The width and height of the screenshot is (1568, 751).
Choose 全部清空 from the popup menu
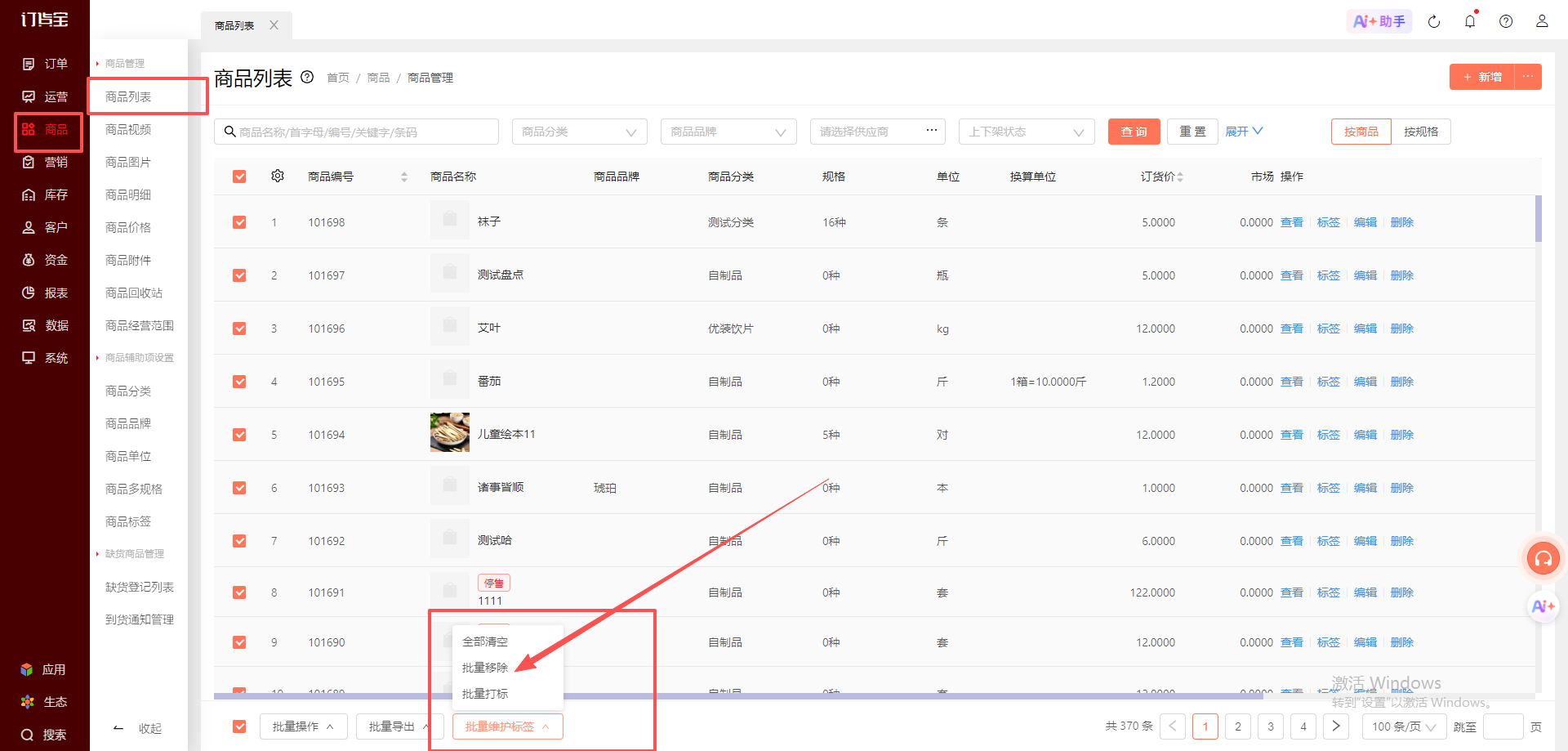tap(485, 641)
